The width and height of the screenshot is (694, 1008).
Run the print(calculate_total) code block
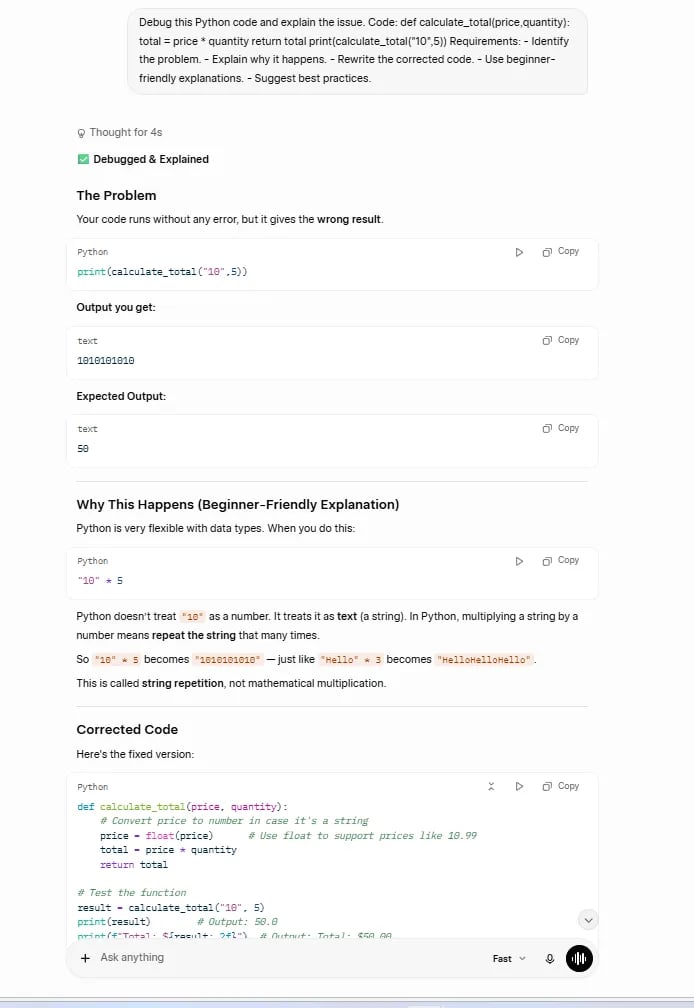(x=519, y=252)
